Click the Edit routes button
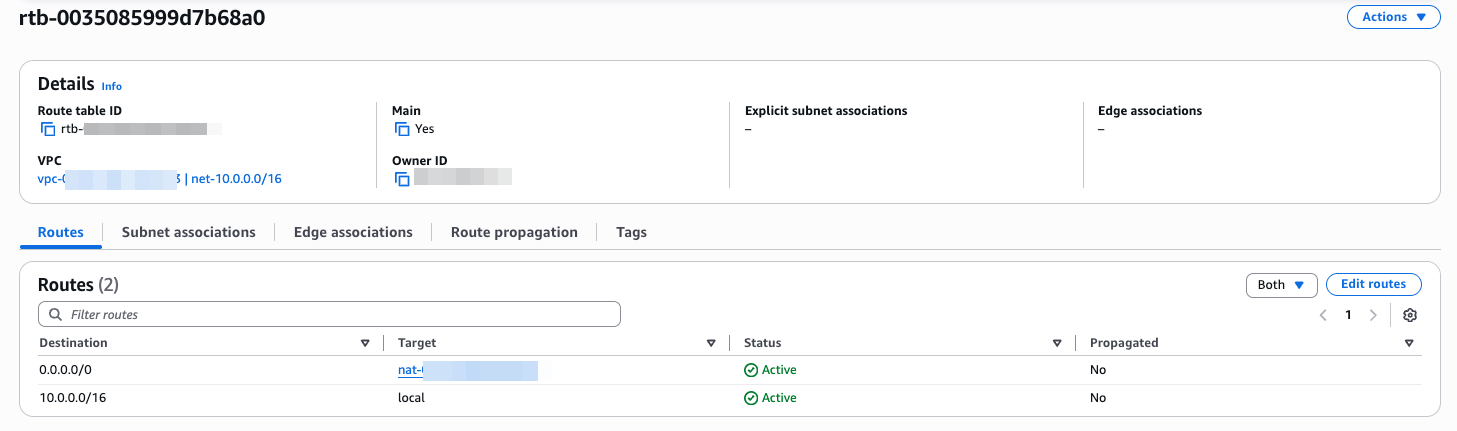 1373,285
